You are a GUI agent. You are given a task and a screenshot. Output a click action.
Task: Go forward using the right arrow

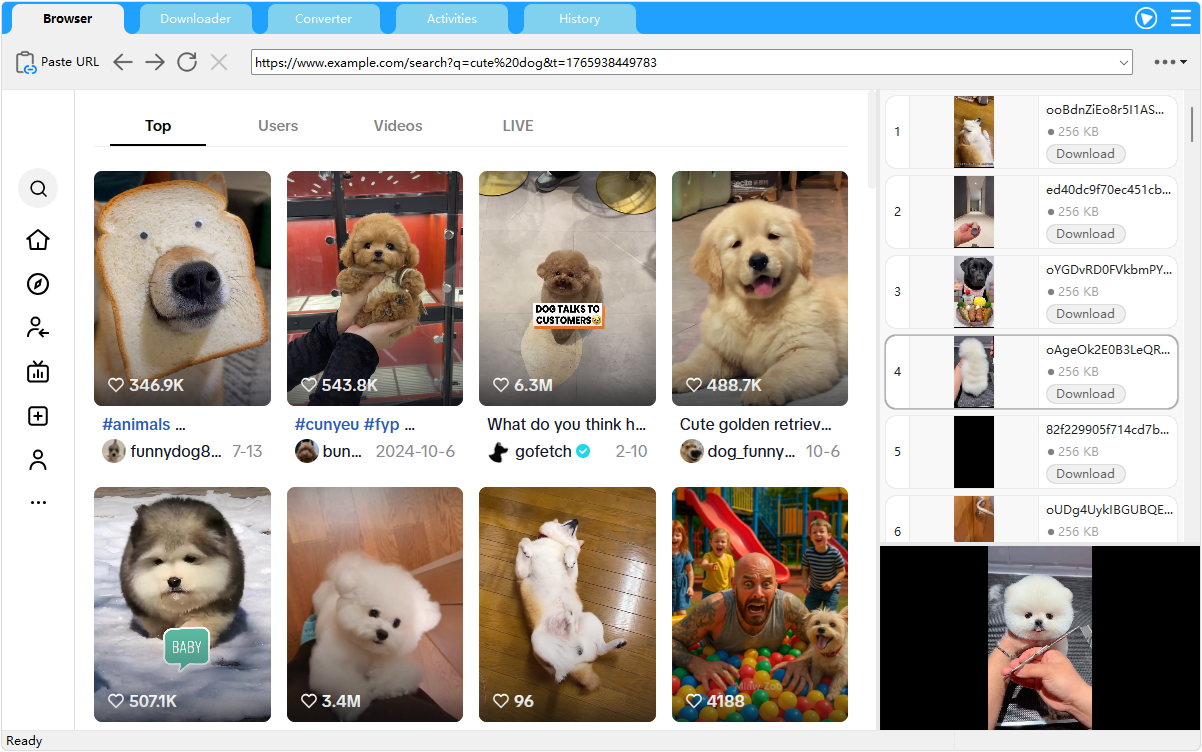pyautogui.click(x=155, y=62)
